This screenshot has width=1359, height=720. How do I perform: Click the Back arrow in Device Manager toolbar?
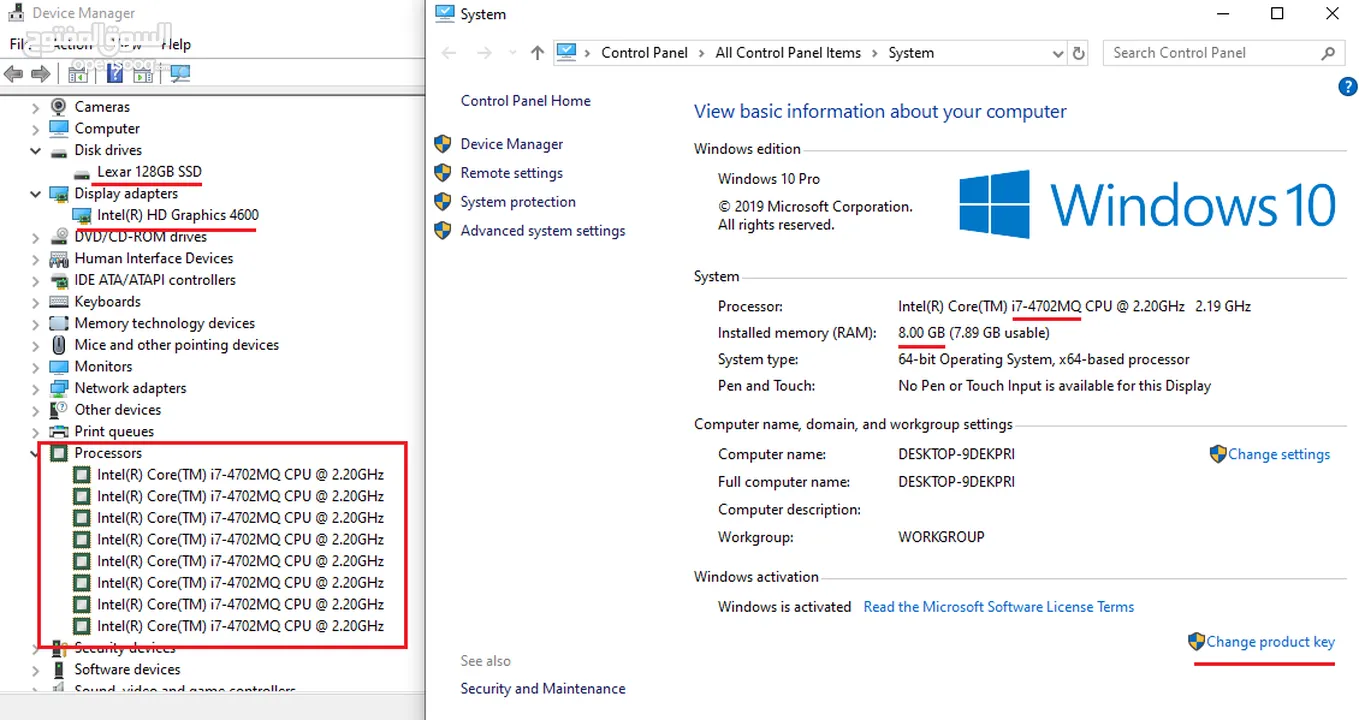pyautogui.click(x=14, y=74)
